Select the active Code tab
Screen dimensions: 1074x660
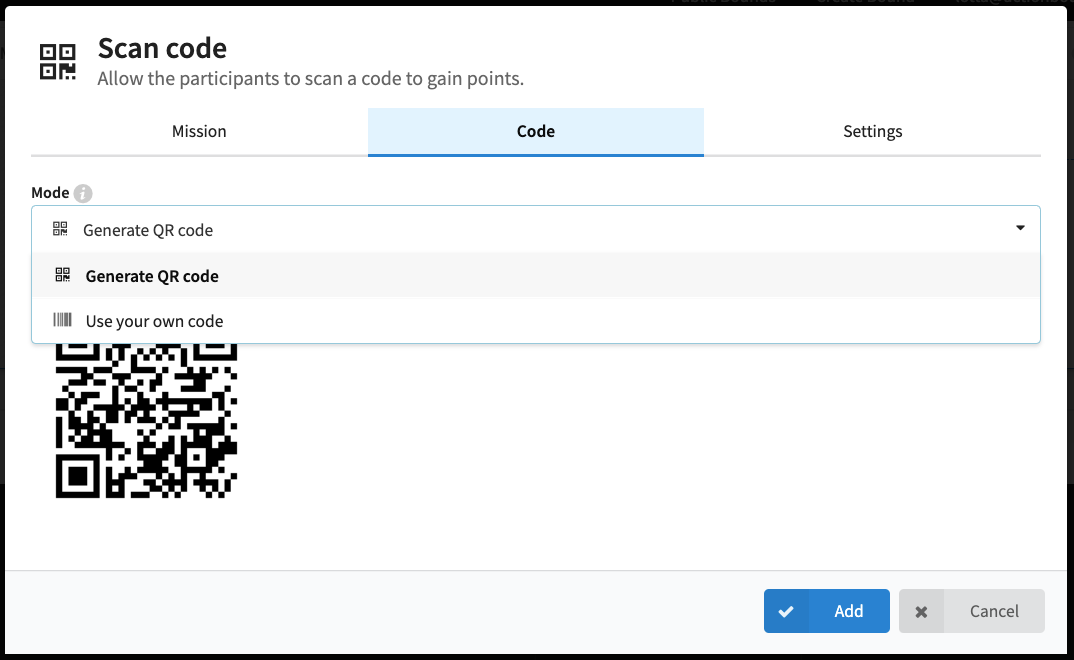(x=536, y=131)
